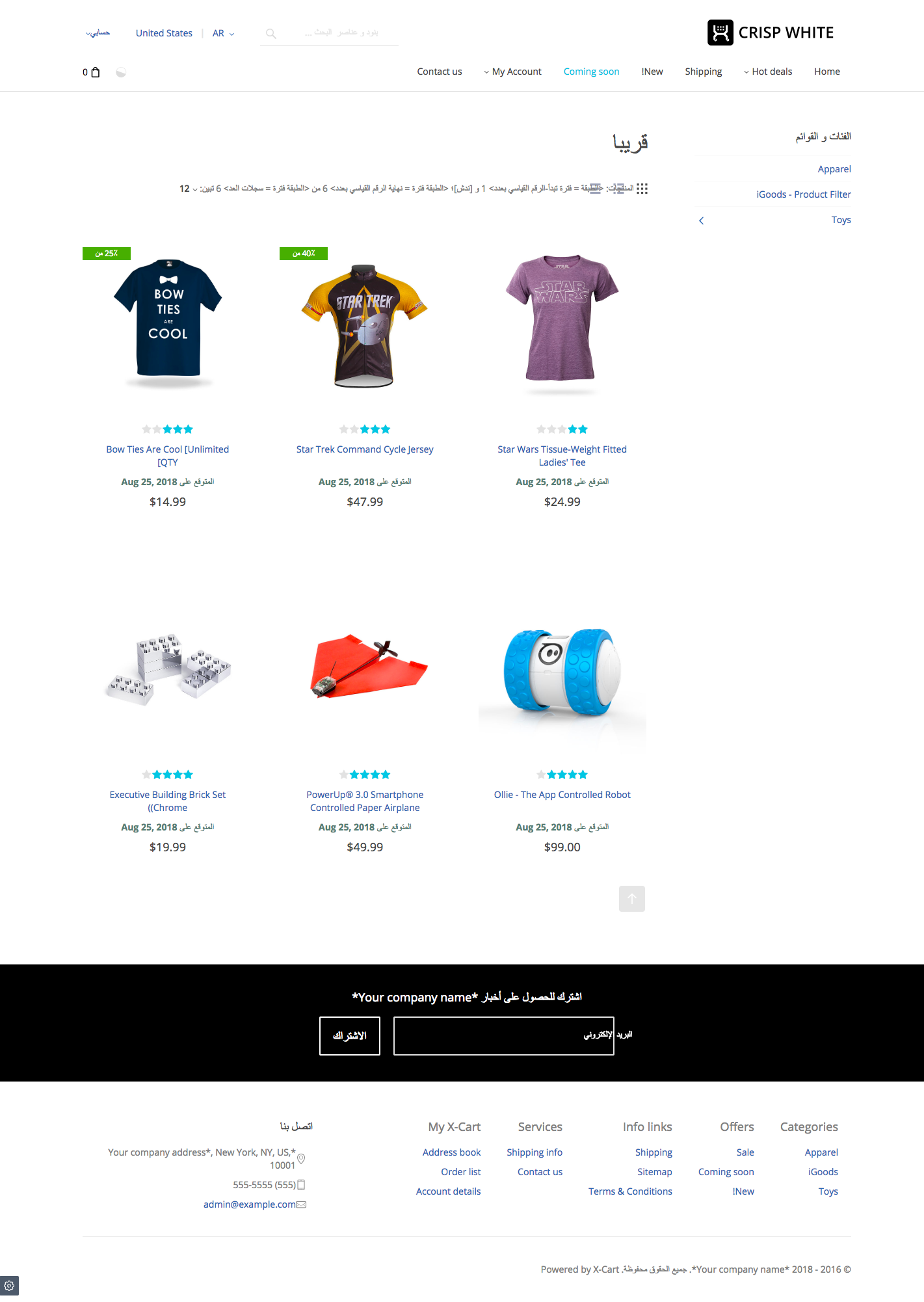Open the Contact us page
924x1302 pixels.
(440, 72)
